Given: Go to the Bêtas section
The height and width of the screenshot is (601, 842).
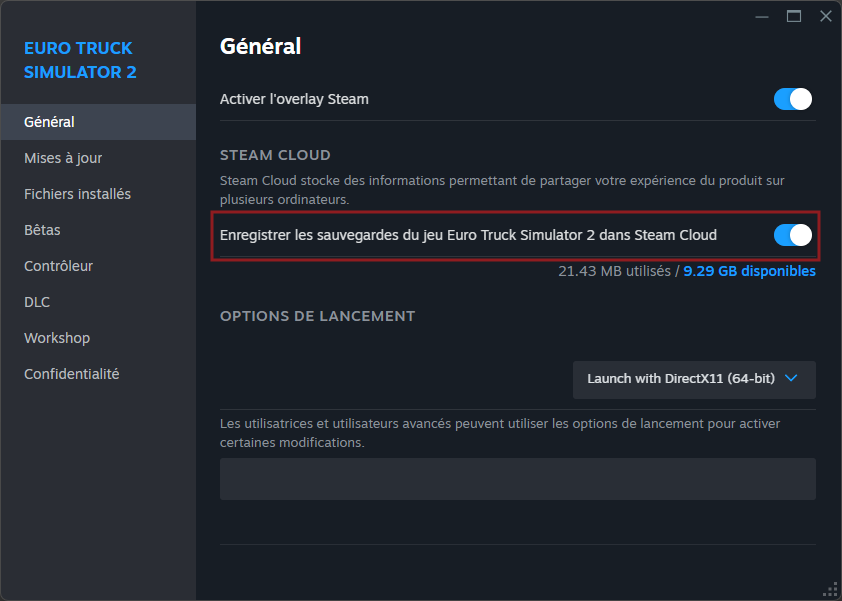Looking at the screenshot, I should pyautogui.click(x=98, y=230).
